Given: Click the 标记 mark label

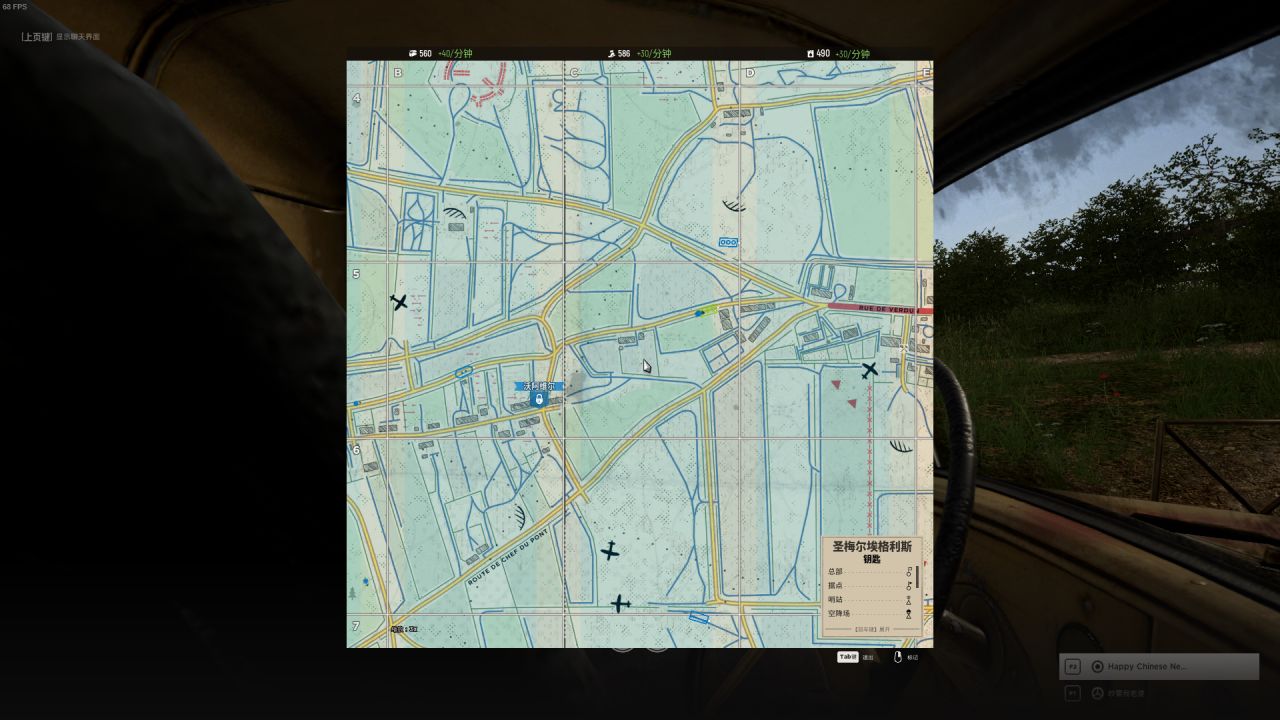Looking at the screenshot, I should pyautogui.click(x=912, y=657).
